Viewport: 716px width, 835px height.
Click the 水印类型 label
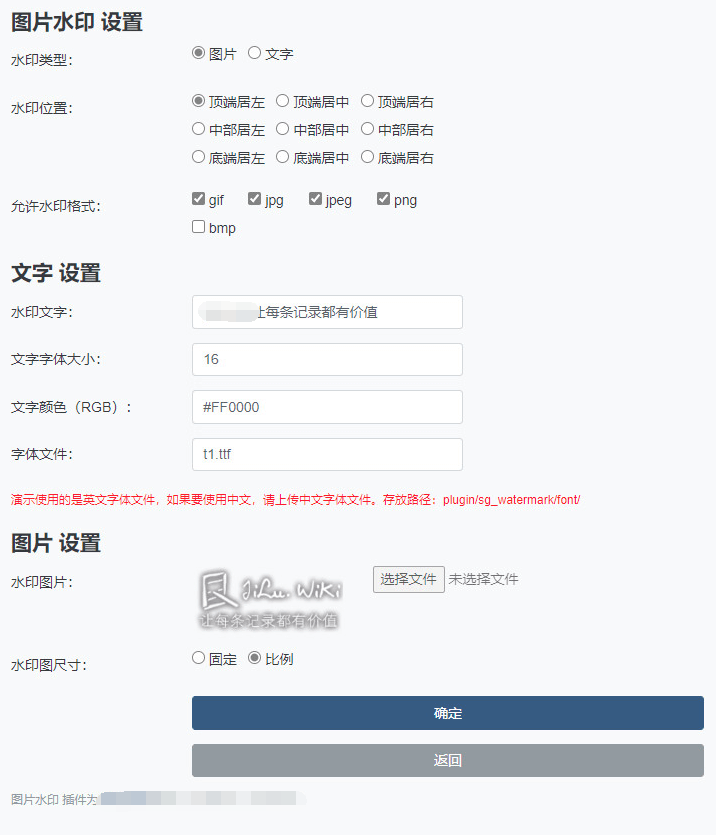(x=42, y=60)
